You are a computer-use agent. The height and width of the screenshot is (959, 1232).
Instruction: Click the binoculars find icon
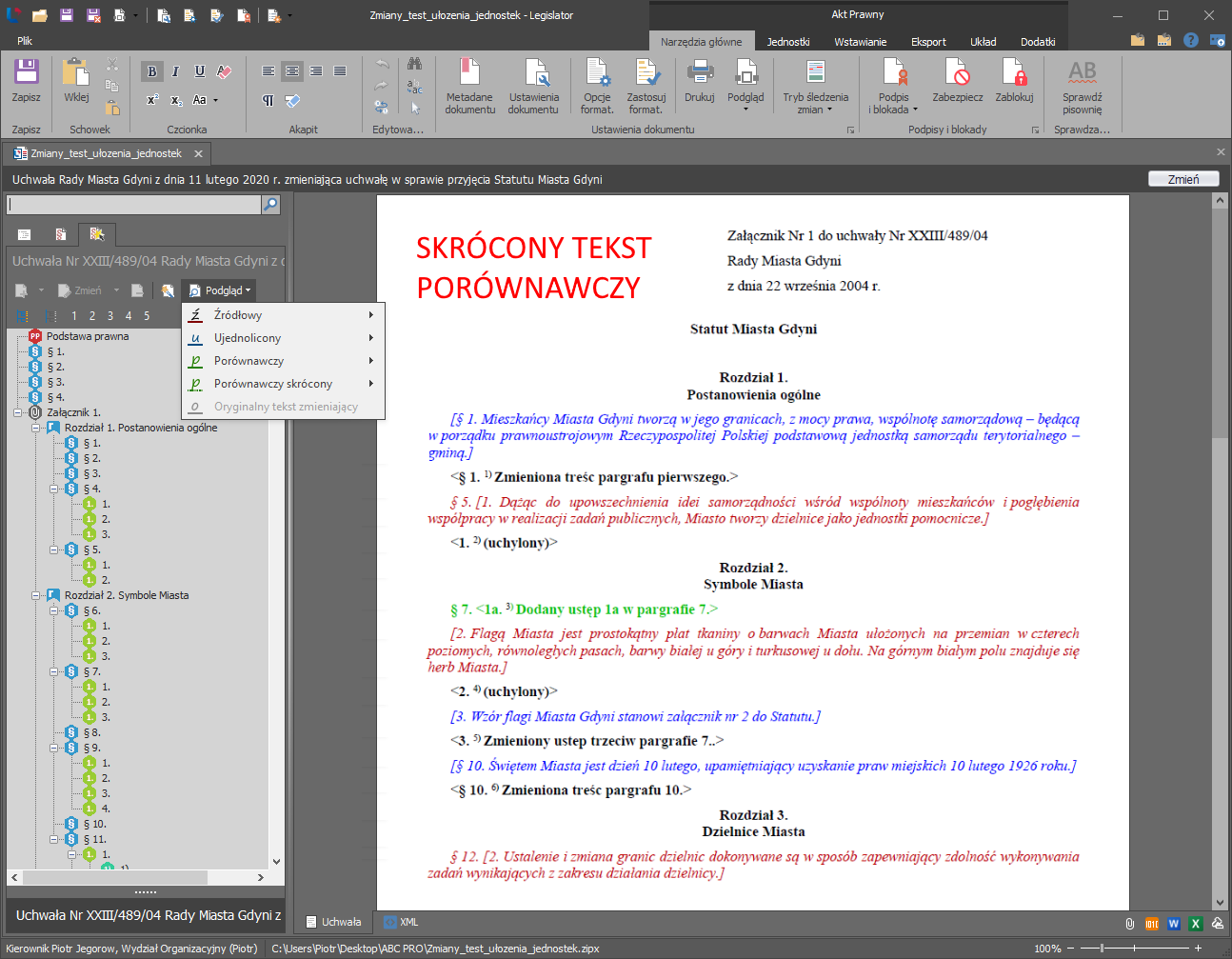click(414, 64)
